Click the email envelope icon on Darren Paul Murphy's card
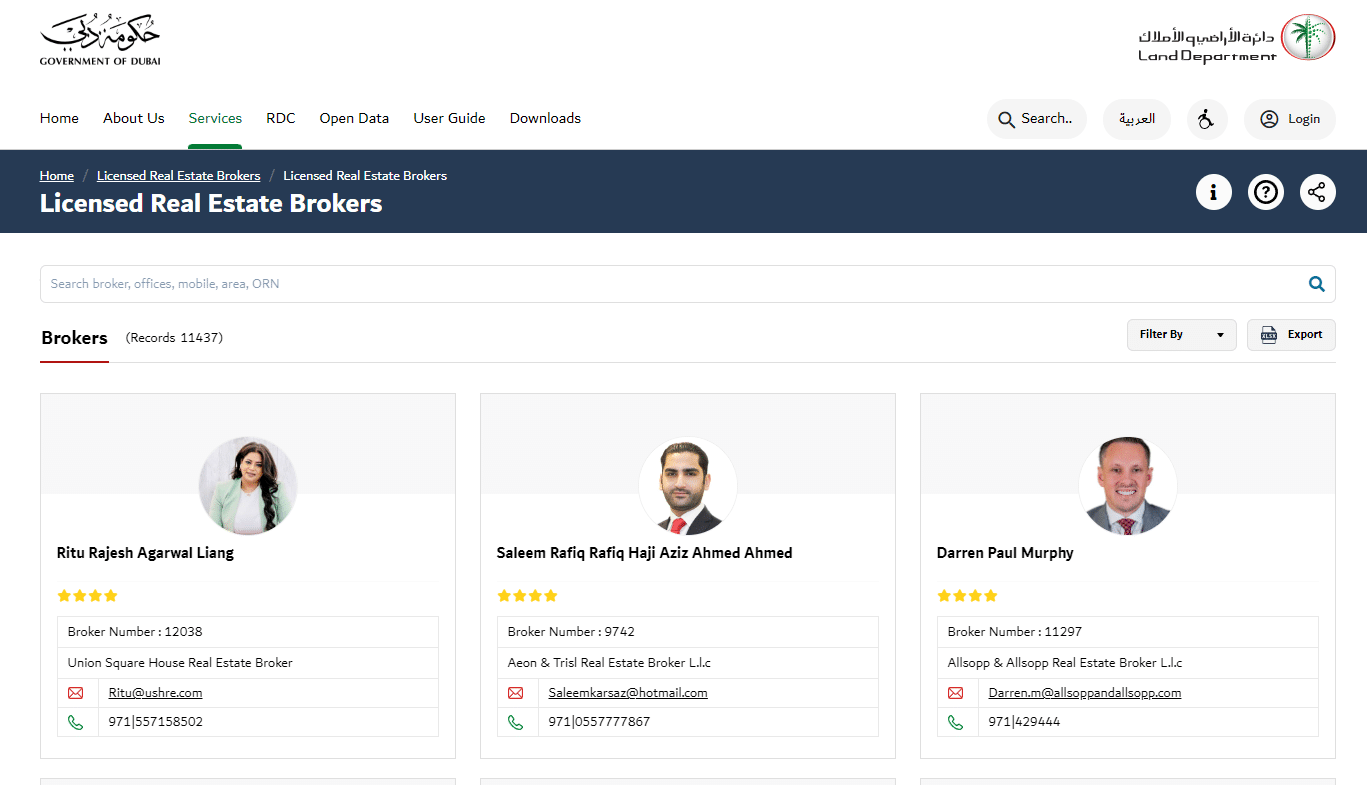The height and width of the screenshot is (785, 1367). [955, 692]
